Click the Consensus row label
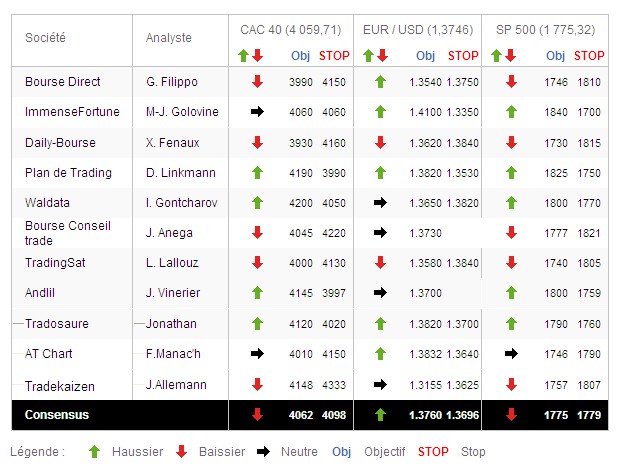 click(x=57, y=415)
